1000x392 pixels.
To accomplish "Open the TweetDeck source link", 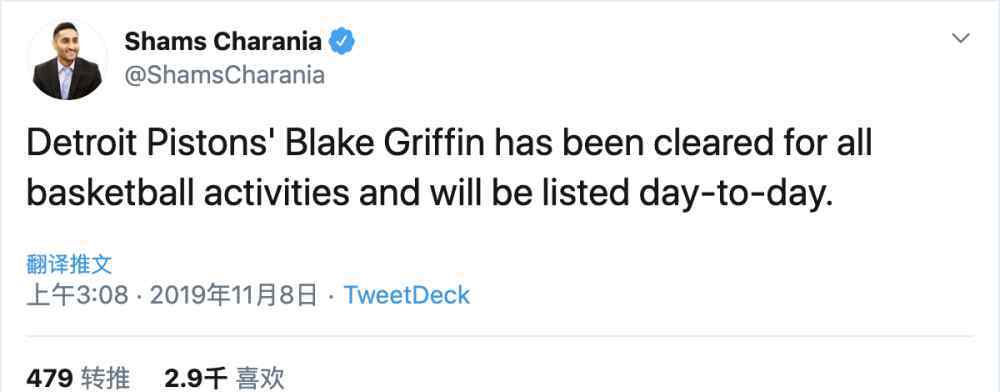I will 406,295.
